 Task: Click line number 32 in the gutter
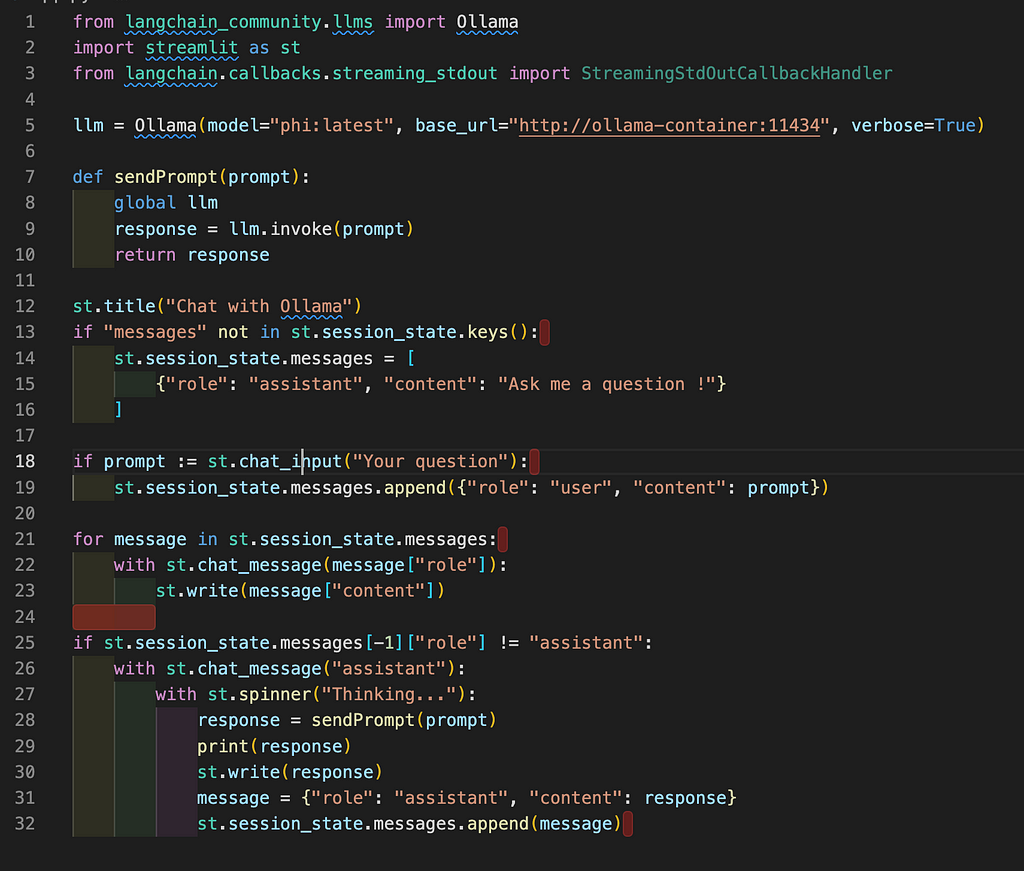24,824
